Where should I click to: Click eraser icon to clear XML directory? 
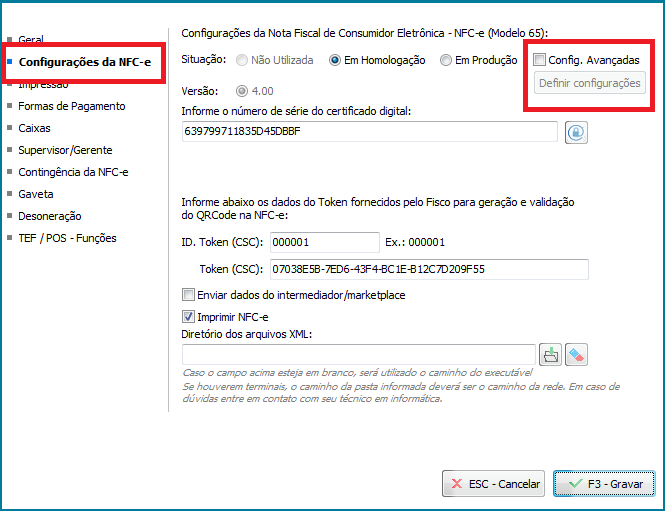click(576, 354)
